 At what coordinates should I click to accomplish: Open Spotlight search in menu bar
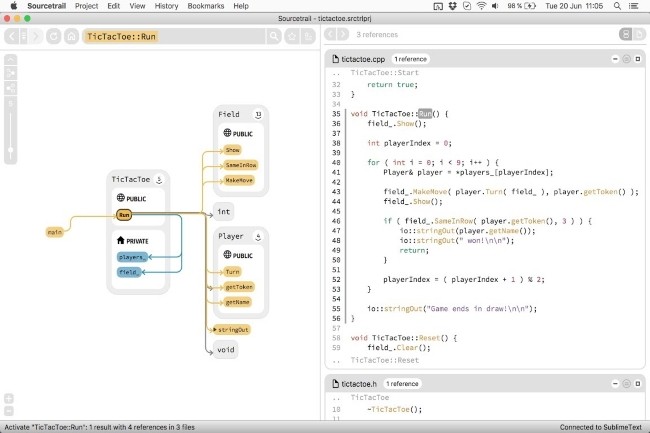coord(617,6)
